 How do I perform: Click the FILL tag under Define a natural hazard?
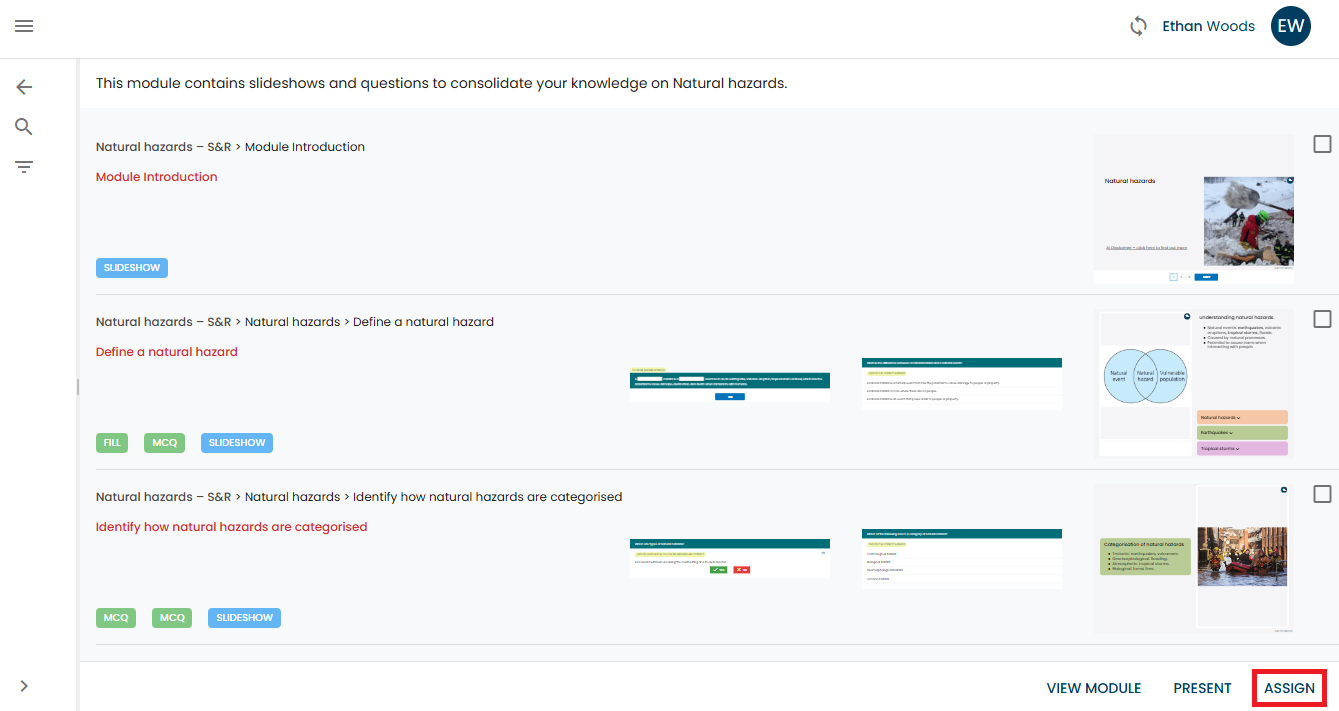click(113, 443)
